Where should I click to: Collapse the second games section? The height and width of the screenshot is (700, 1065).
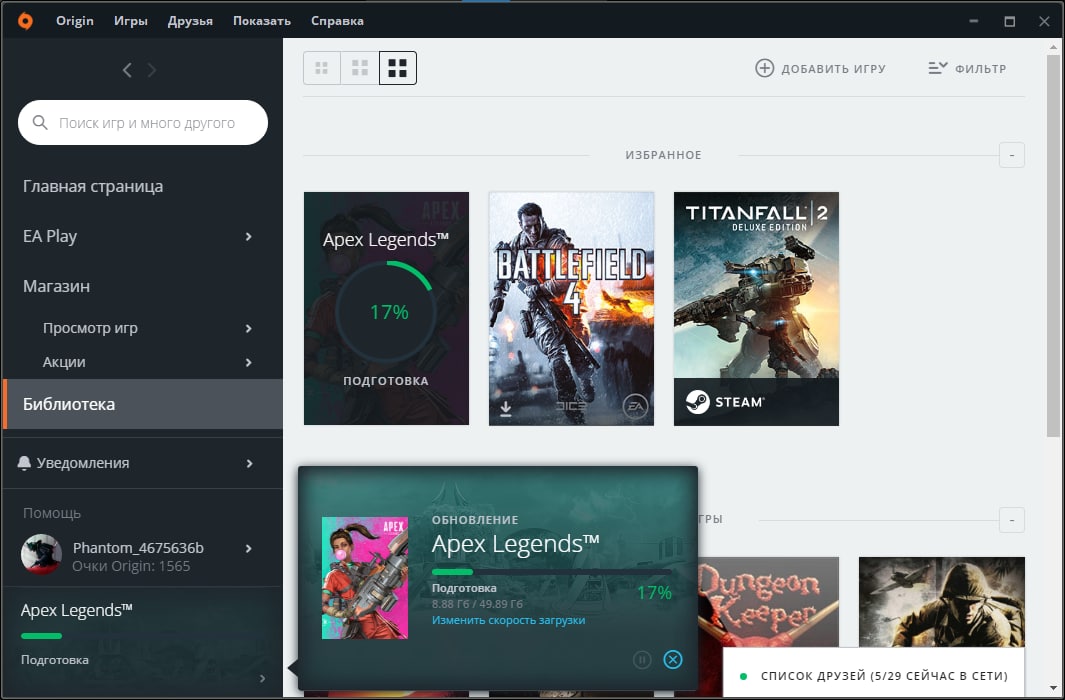click(x=1011, y=520)
